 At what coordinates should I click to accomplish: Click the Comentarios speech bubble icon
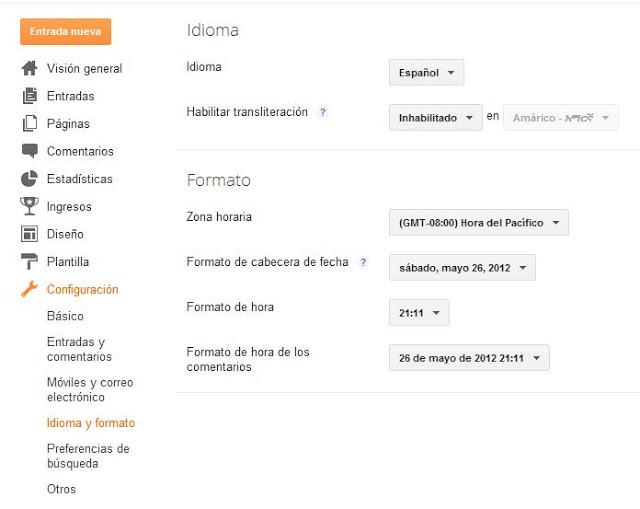pyautogui.click(x=29, y=151)
